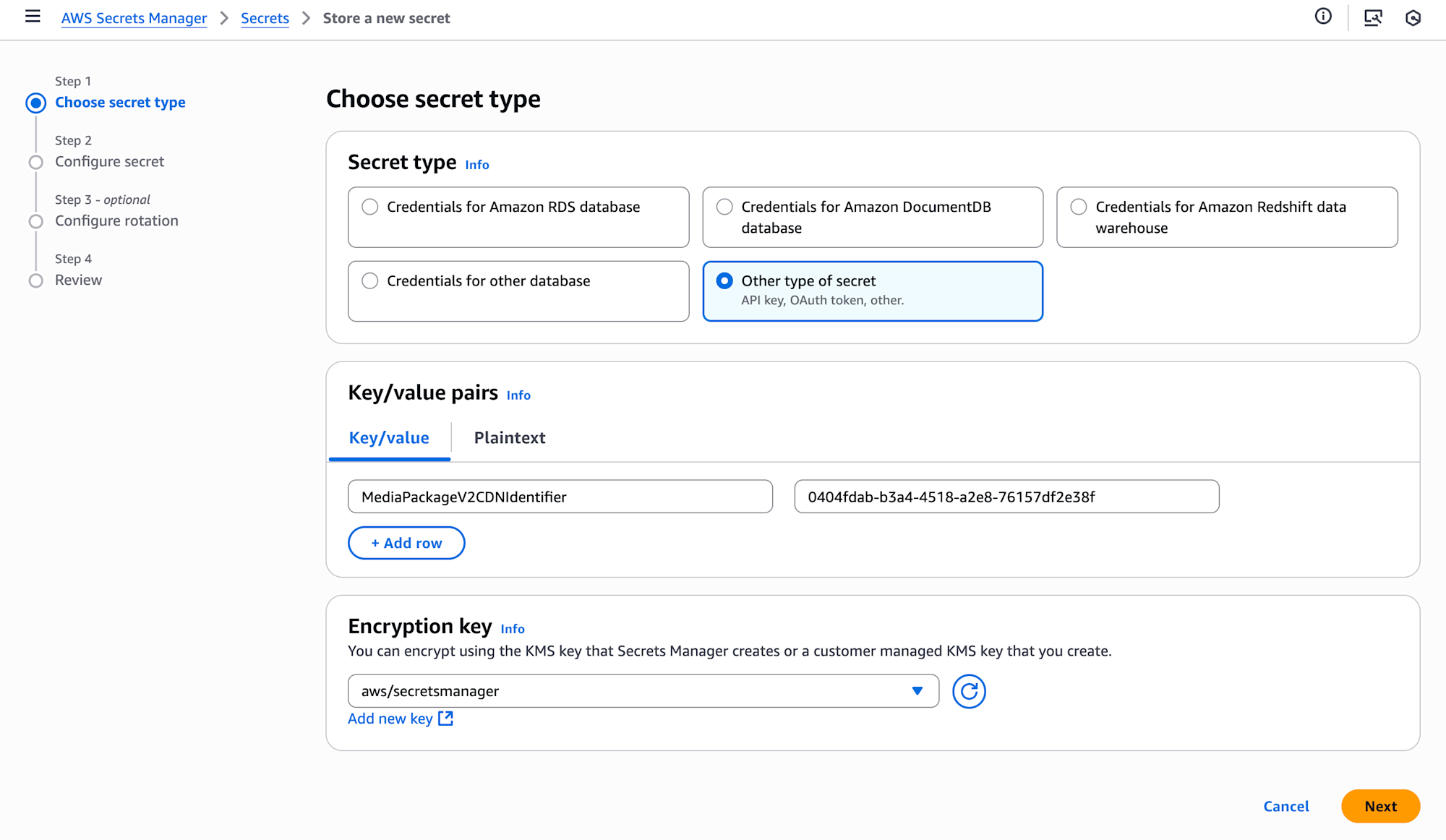
Task: Click the MediaPackageV2CDNIdentifier key field
Action: point(560,497)
